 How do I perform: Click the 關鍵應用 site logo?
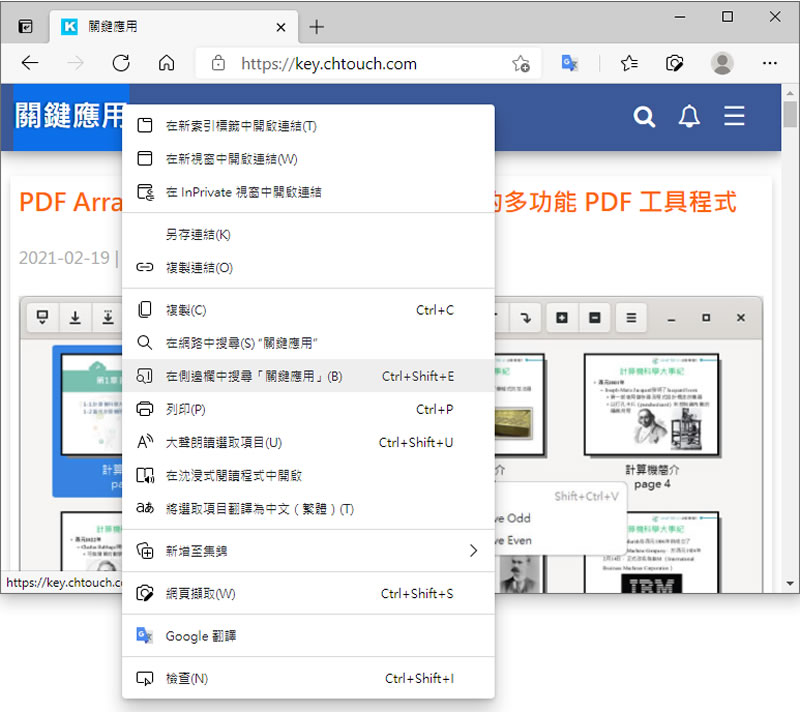[71, 117]
